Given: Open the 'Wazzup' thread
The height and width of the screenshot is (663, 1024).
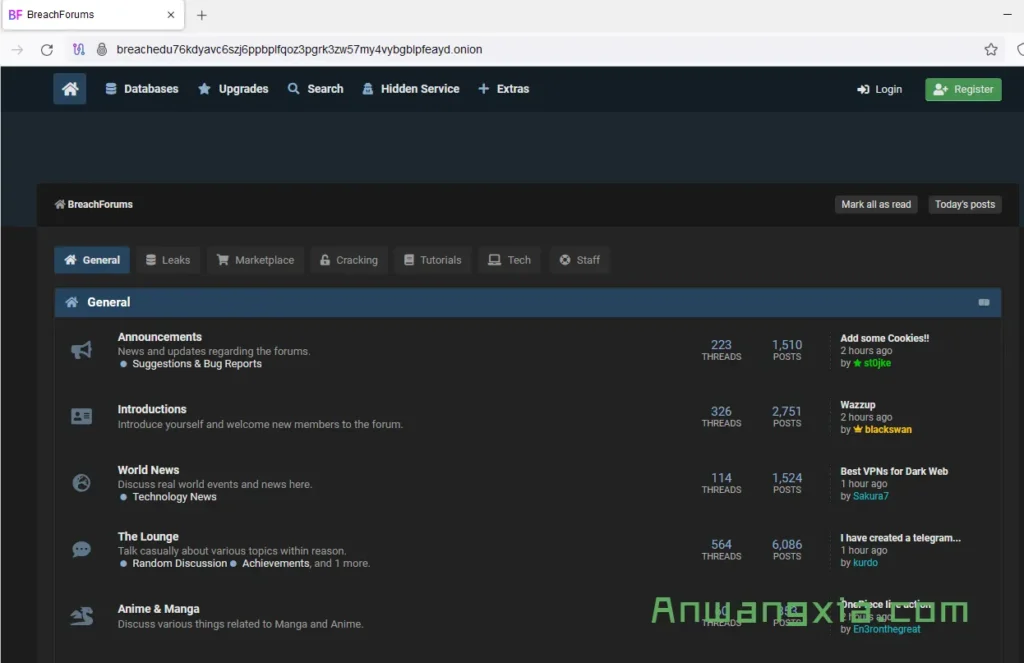Looking at the screenshot, I should [x=857, y=405].
